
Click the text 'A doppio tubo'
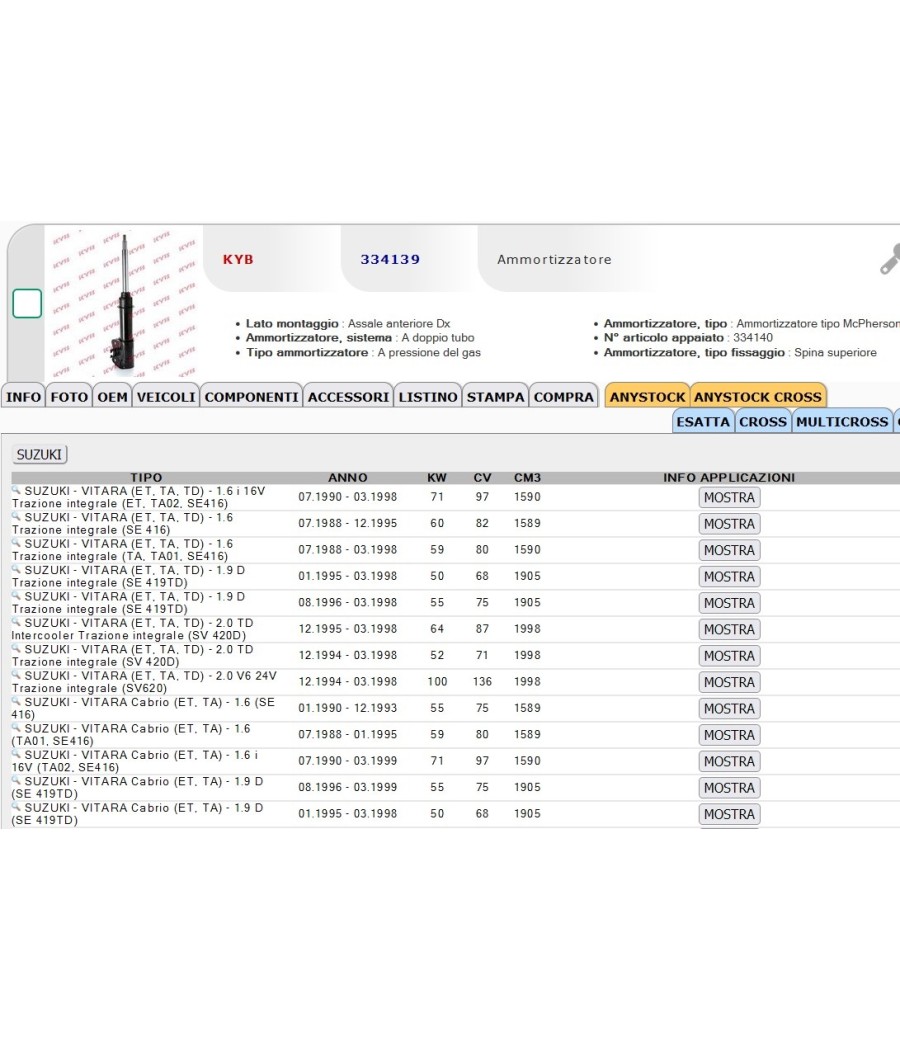point(438,338)
